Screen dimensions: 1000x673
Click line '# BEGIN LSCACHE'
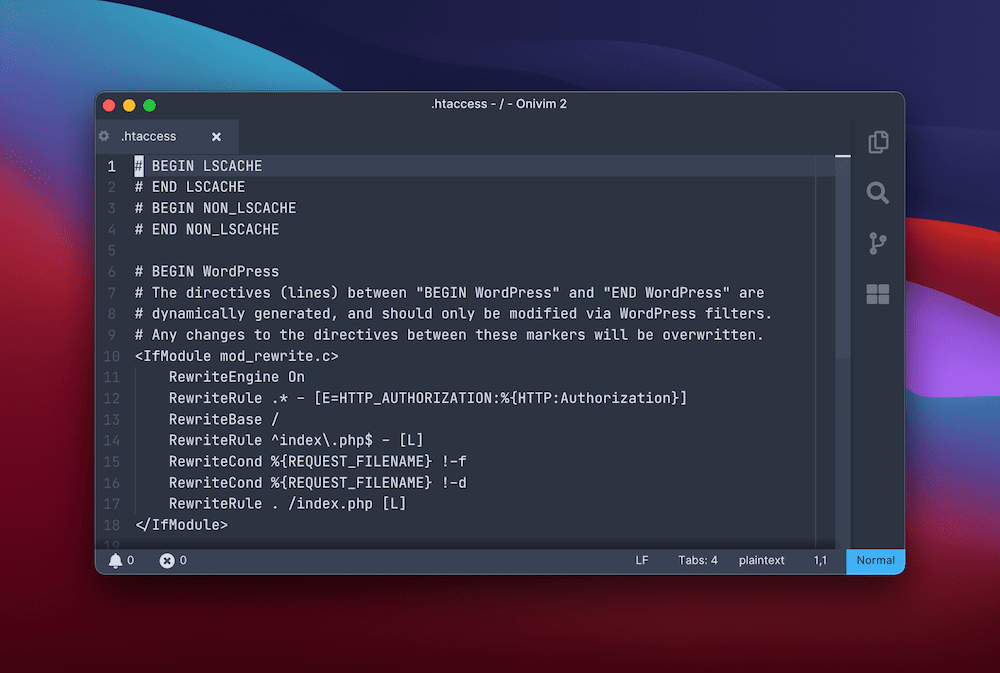coord(198,166)
